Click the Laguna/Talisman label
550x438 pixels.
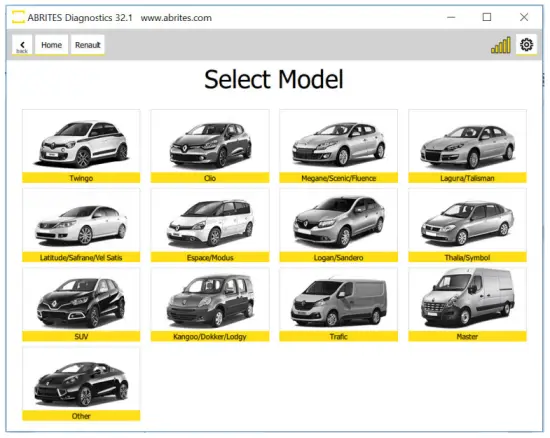click(x=467, y=178)
